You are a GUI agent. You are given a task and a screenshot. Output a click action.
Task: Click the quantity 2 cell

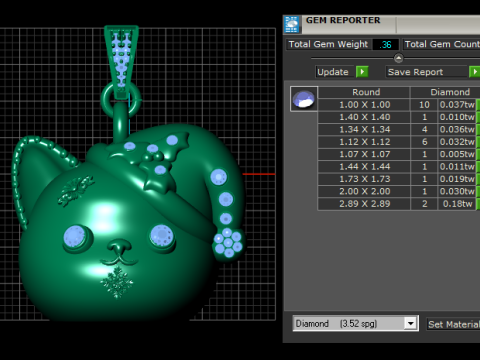(424, 204)
